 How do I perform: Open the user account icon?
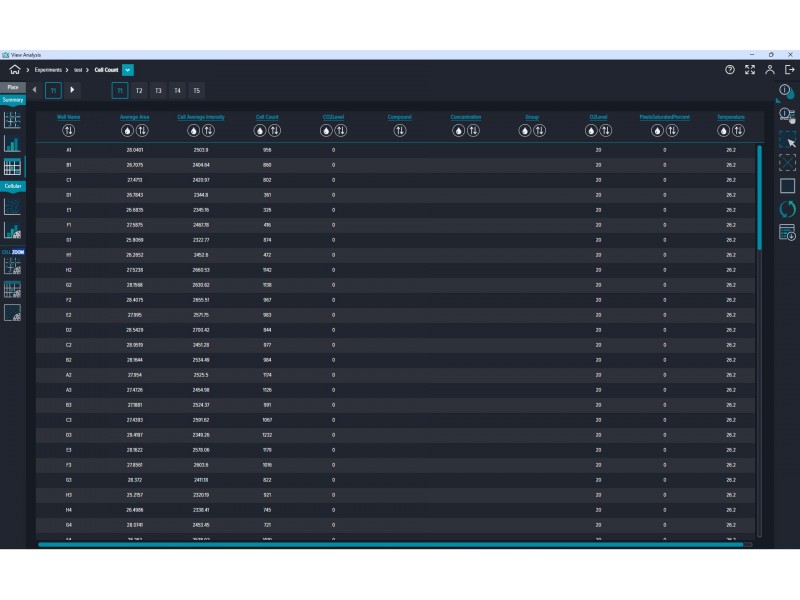pos(769,70)
